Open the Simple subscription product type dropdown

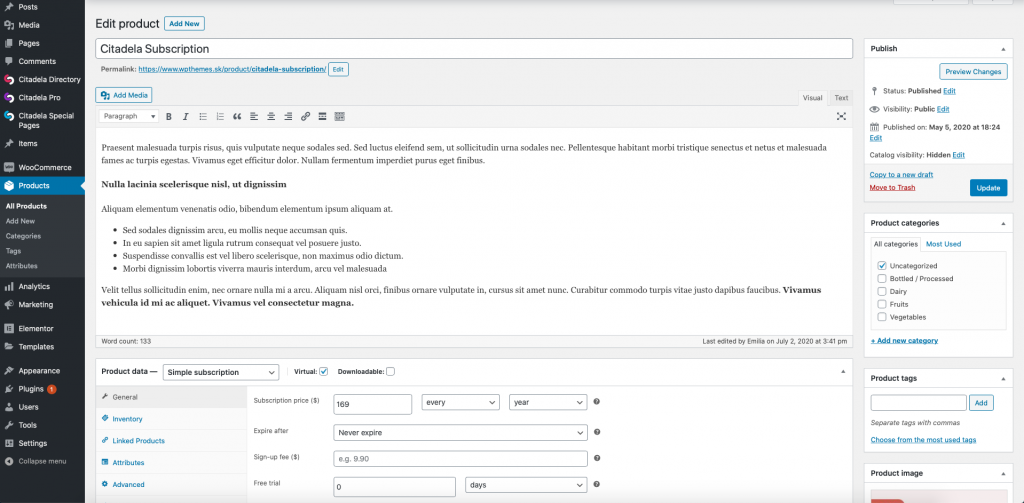click(x=221, y=372)
